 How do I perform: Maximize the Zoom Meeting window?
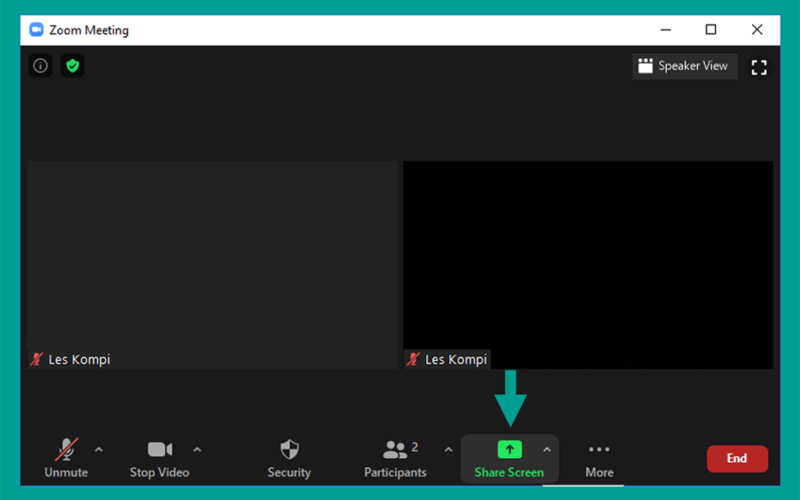[711, 30]
